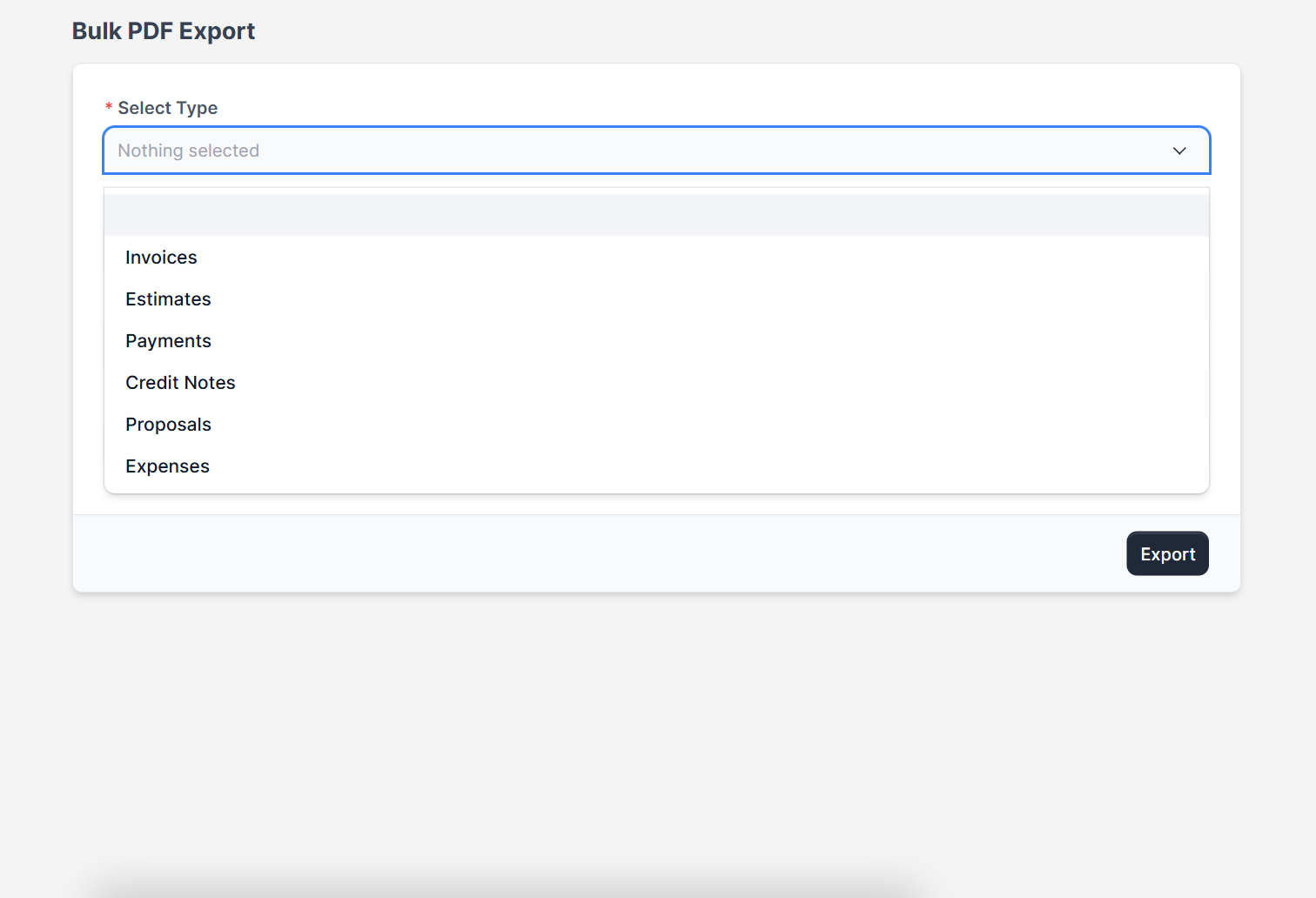Click the Export button
1316x898 pixels.
(x=1167, y=553)
